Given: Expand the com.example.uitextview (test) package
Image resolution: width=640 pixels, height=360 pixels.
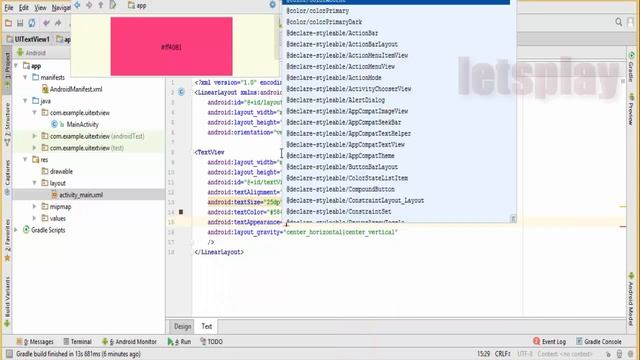Looking at the screenshot, I should click(x=35, y=148).
